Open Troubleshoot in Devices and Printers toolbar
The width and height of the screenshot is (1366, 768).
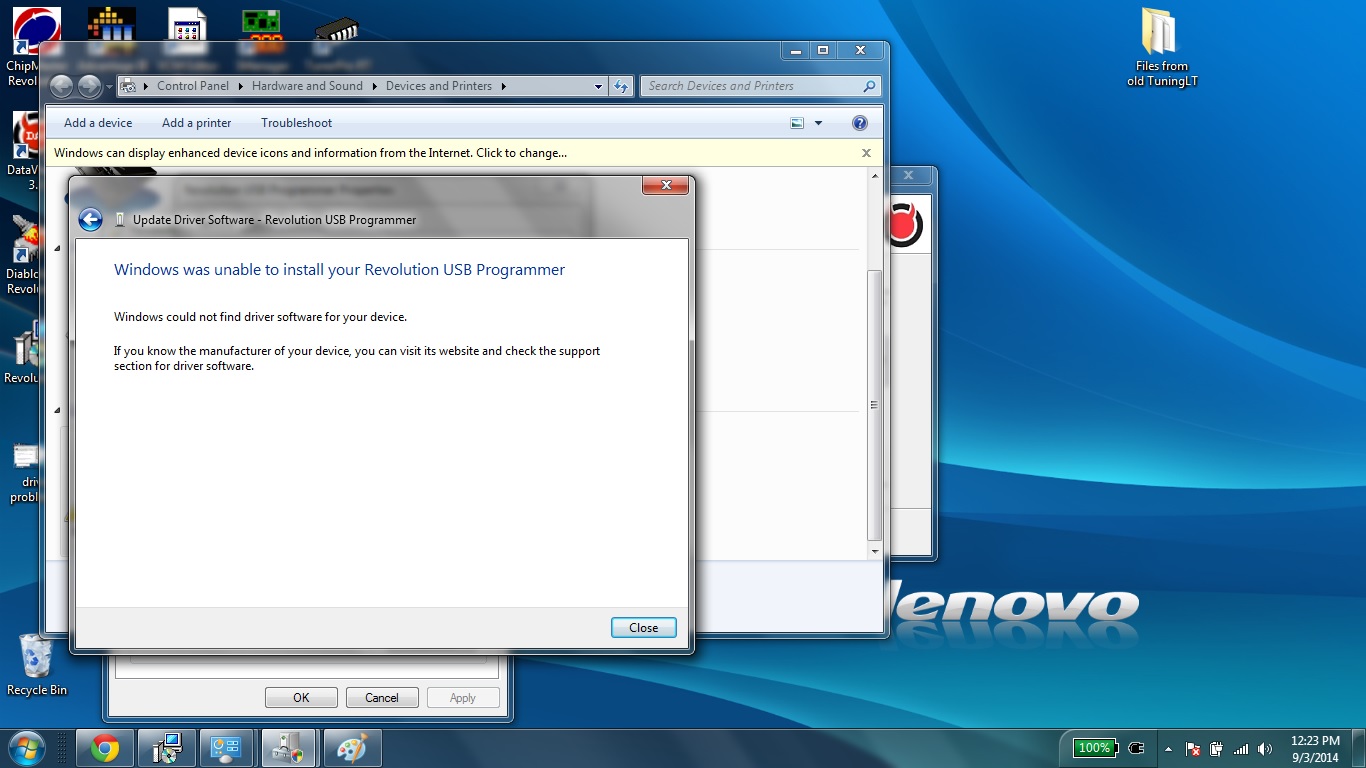coord(297,123)
